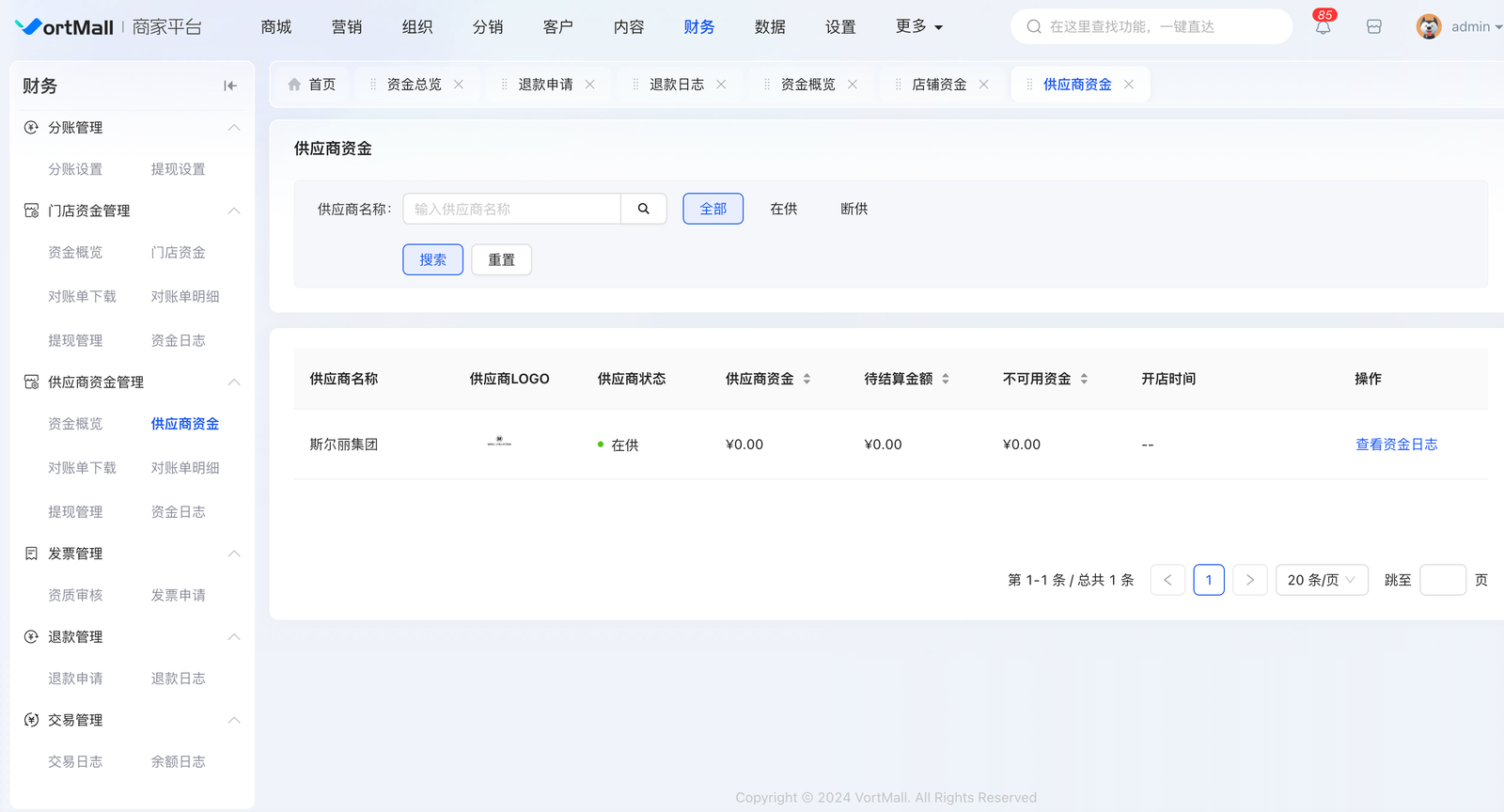The image size is (1504, 812).
Task: Click the store icon beside notifications
Action: 1373,27
